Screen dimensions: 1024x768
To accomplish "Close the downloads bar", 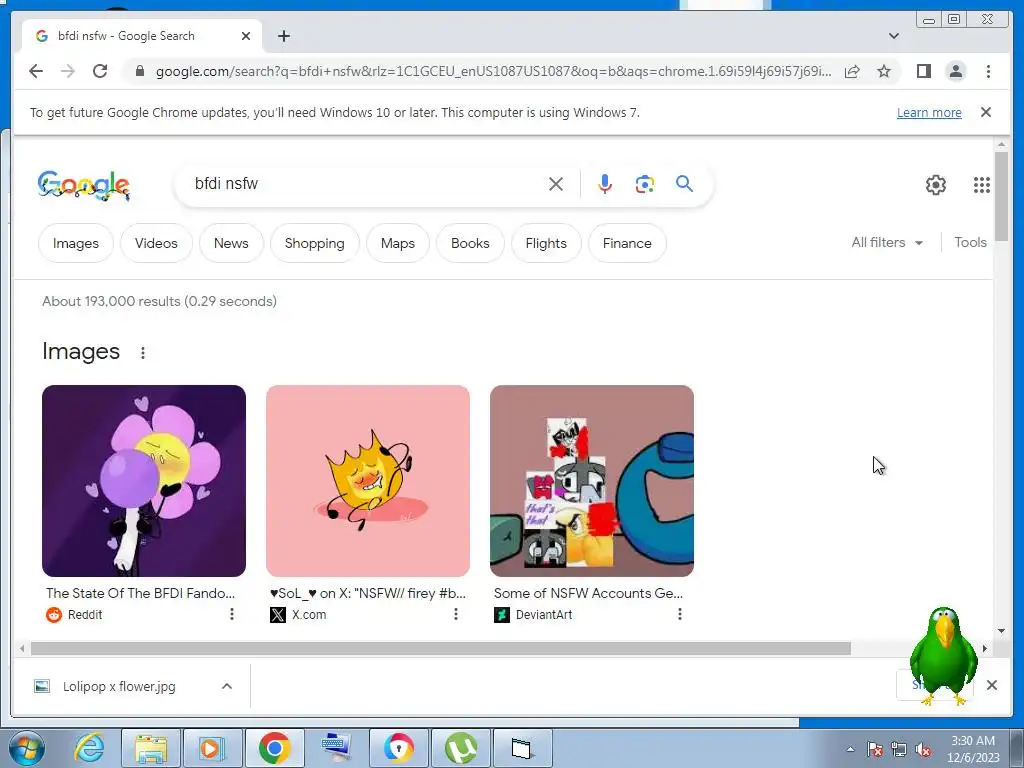I will coord(992,685).
